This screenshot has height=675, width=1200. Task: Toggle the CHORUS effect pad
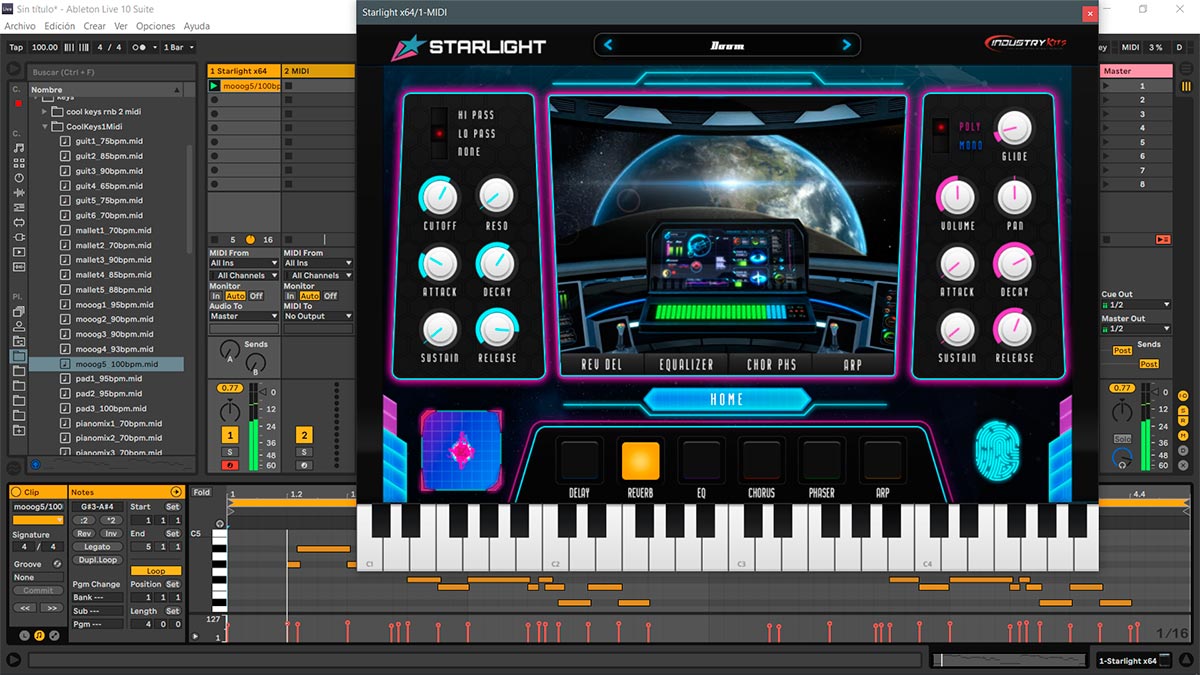761,460
